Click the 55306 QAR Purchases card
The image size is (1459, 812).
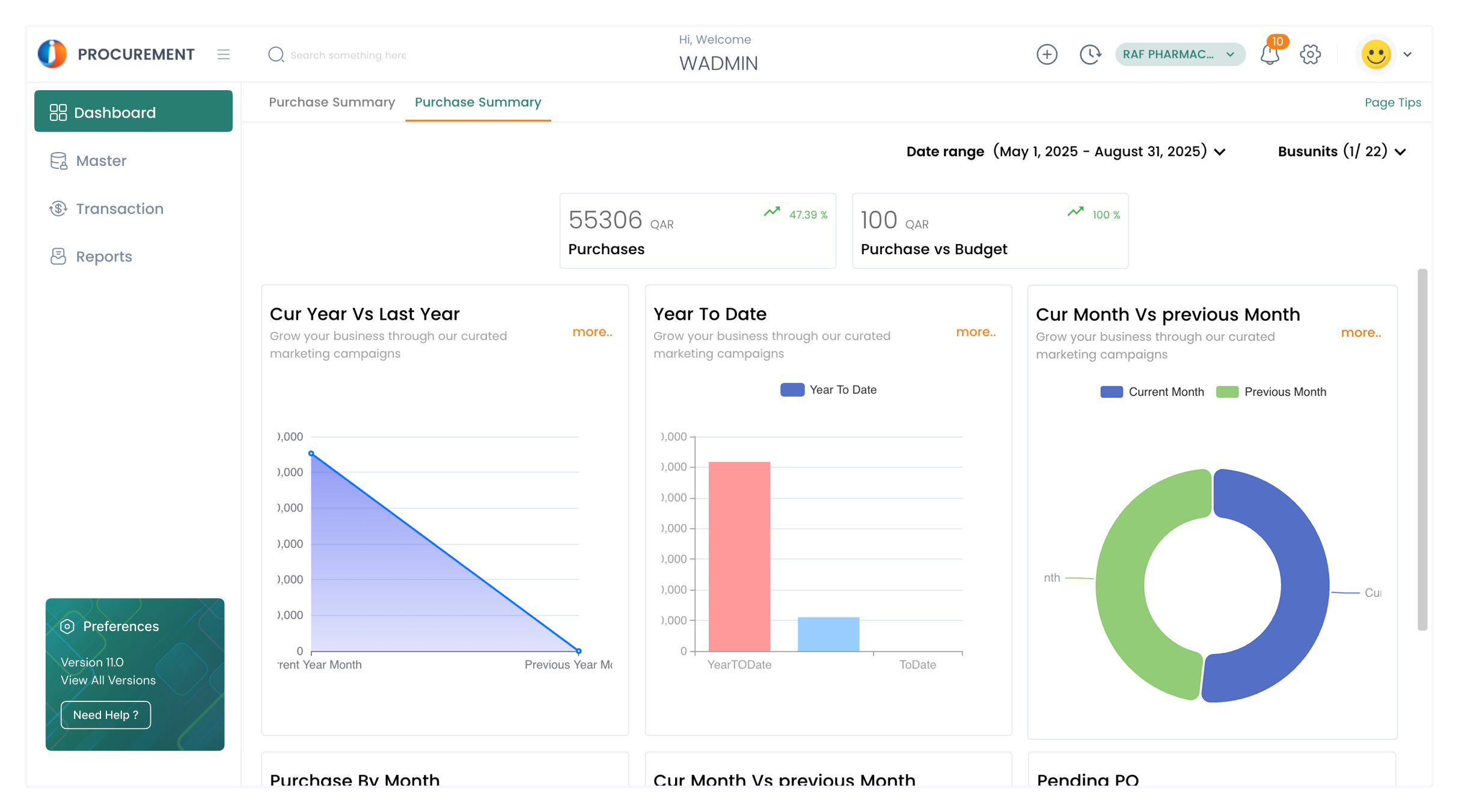697,231
